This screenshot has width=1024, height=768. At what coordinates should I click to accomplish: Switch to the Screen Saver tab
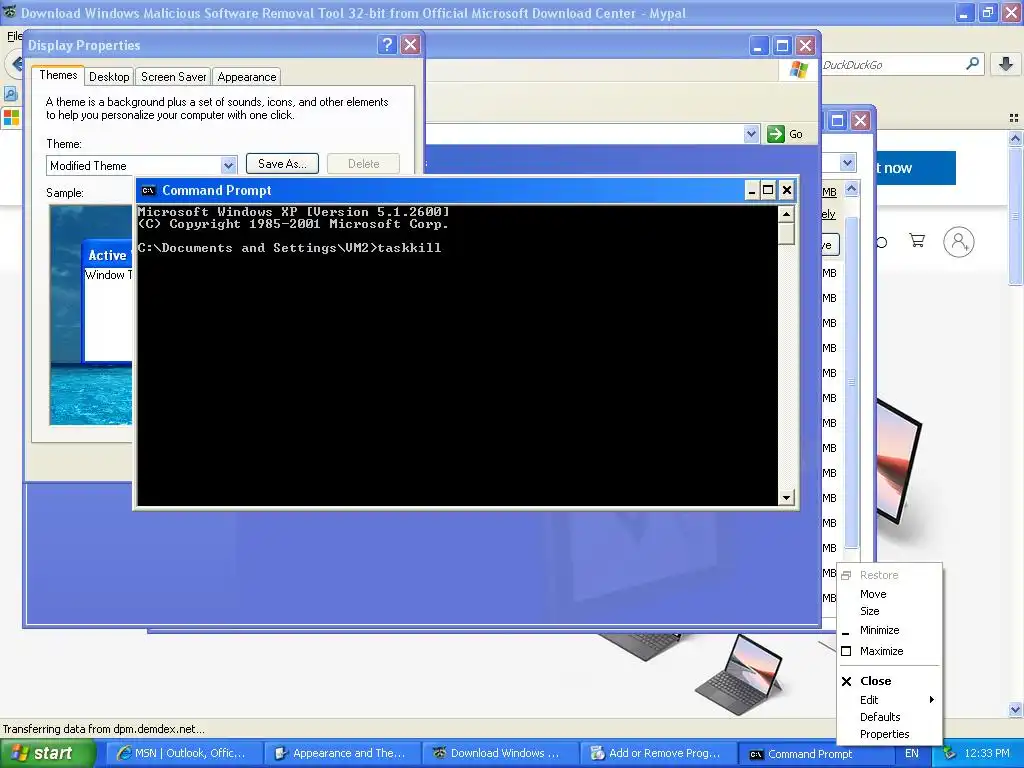tap(174, 77)
